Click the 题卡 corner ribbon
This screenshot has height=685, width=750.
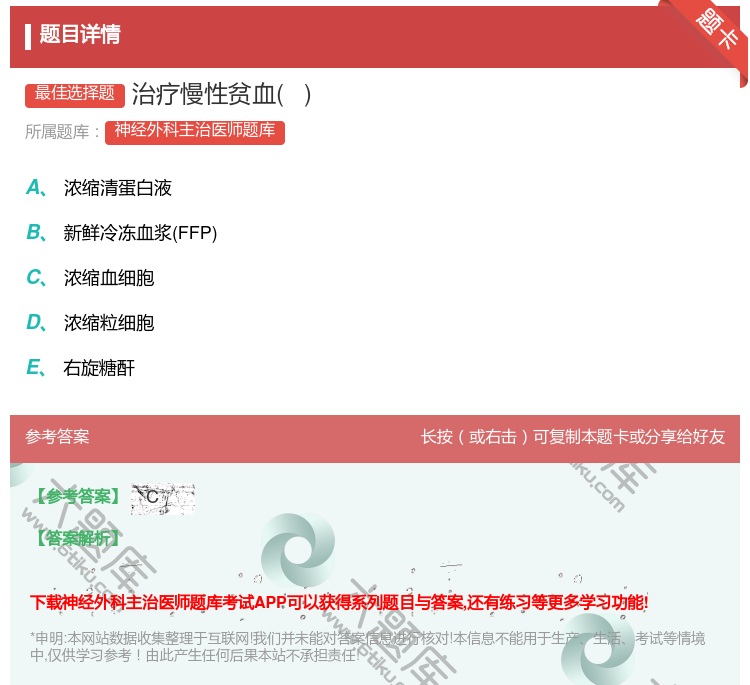(718, 30)
